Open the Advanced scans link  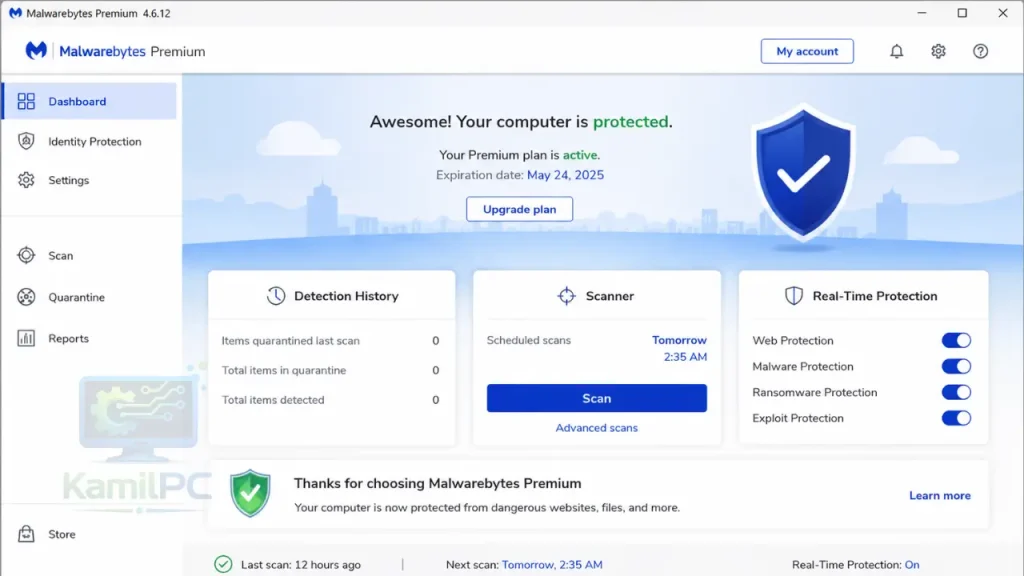(596, 428)
